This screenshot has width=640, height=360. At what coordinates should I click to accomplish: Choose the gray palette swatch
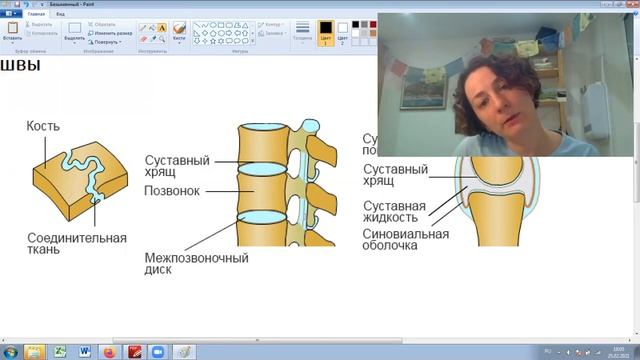pyautogui.click(x=364, y=24)
